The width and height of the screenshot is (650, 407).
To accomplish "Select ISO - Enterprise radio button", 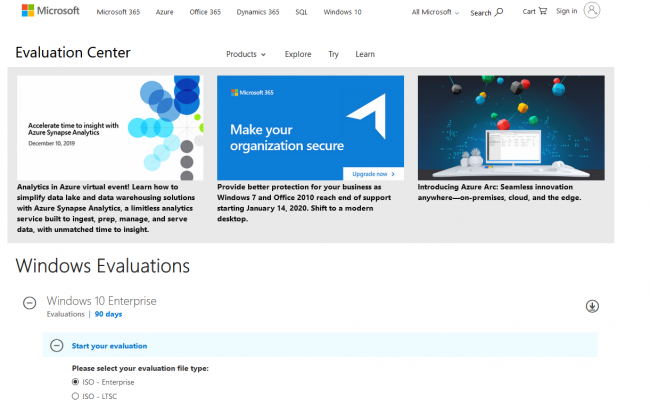I will [x=75, y=382].
